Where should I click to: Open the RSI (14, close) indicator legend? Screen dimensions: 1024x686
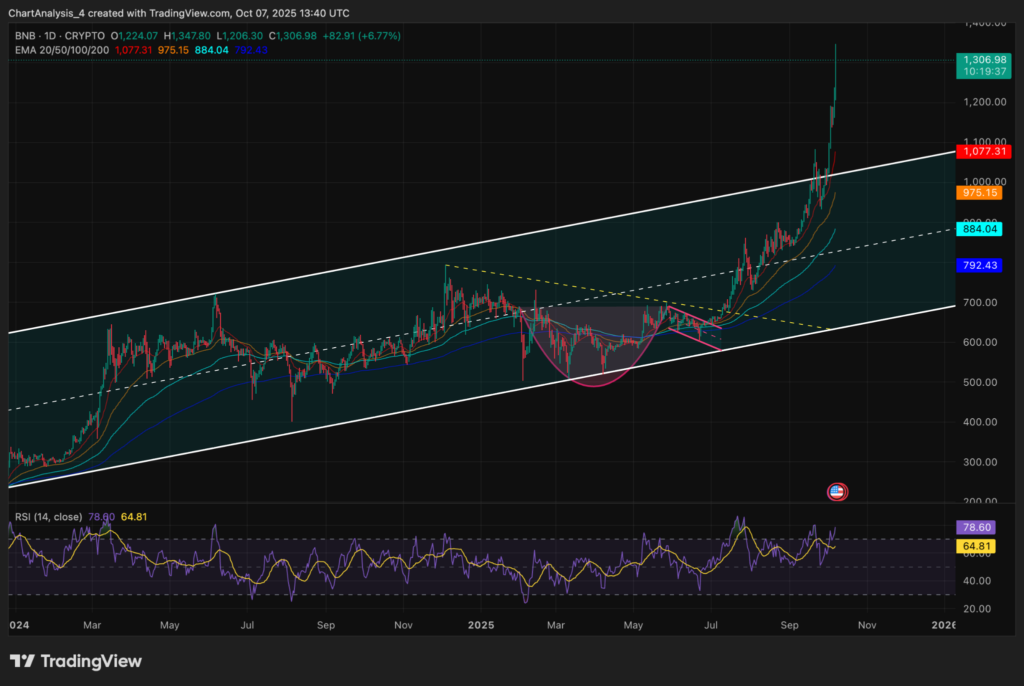tap(50, 517)
